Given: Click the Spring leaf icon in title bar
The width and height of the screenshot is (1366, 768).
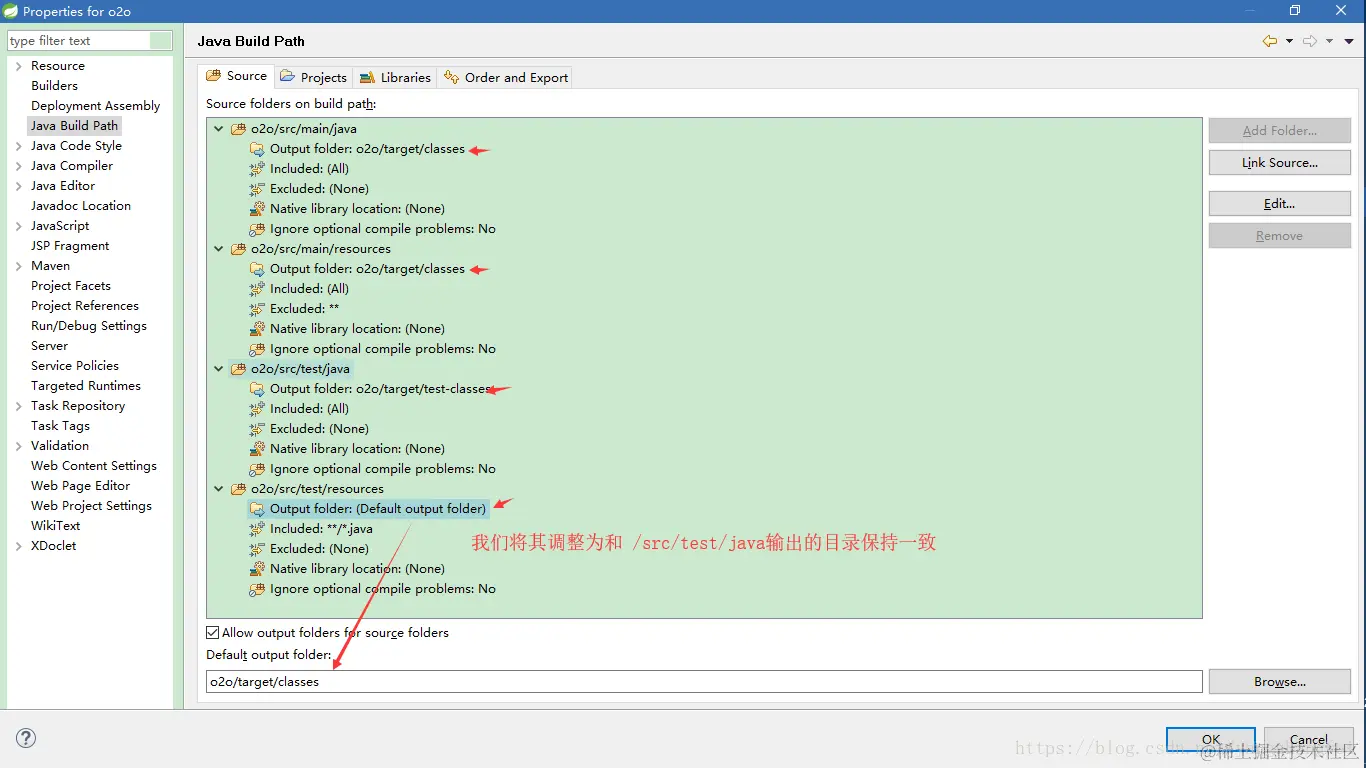Looking at the screenshot, I should (11, 11).
